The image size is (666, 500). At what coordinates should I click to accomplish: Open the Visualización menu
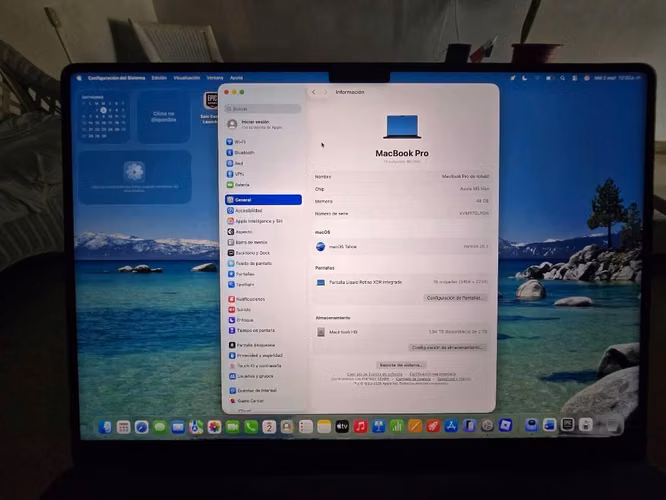(186, 78)
